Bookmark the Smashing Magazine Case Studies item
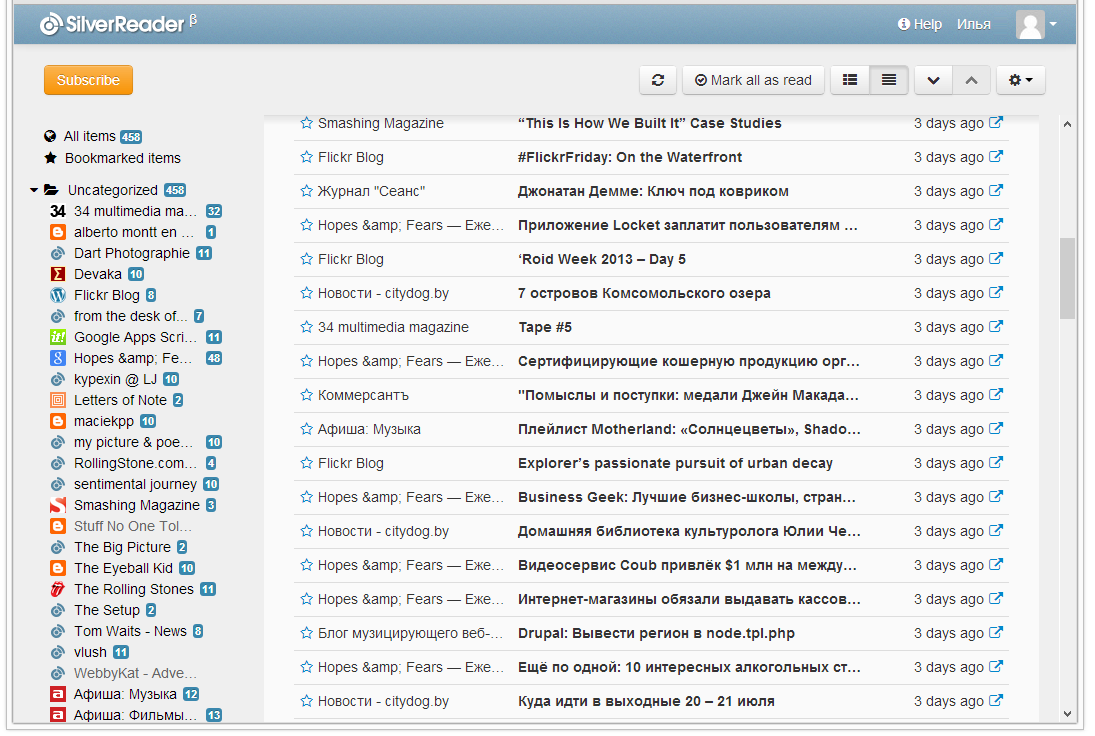1095x736 pixels. (306, 123)
